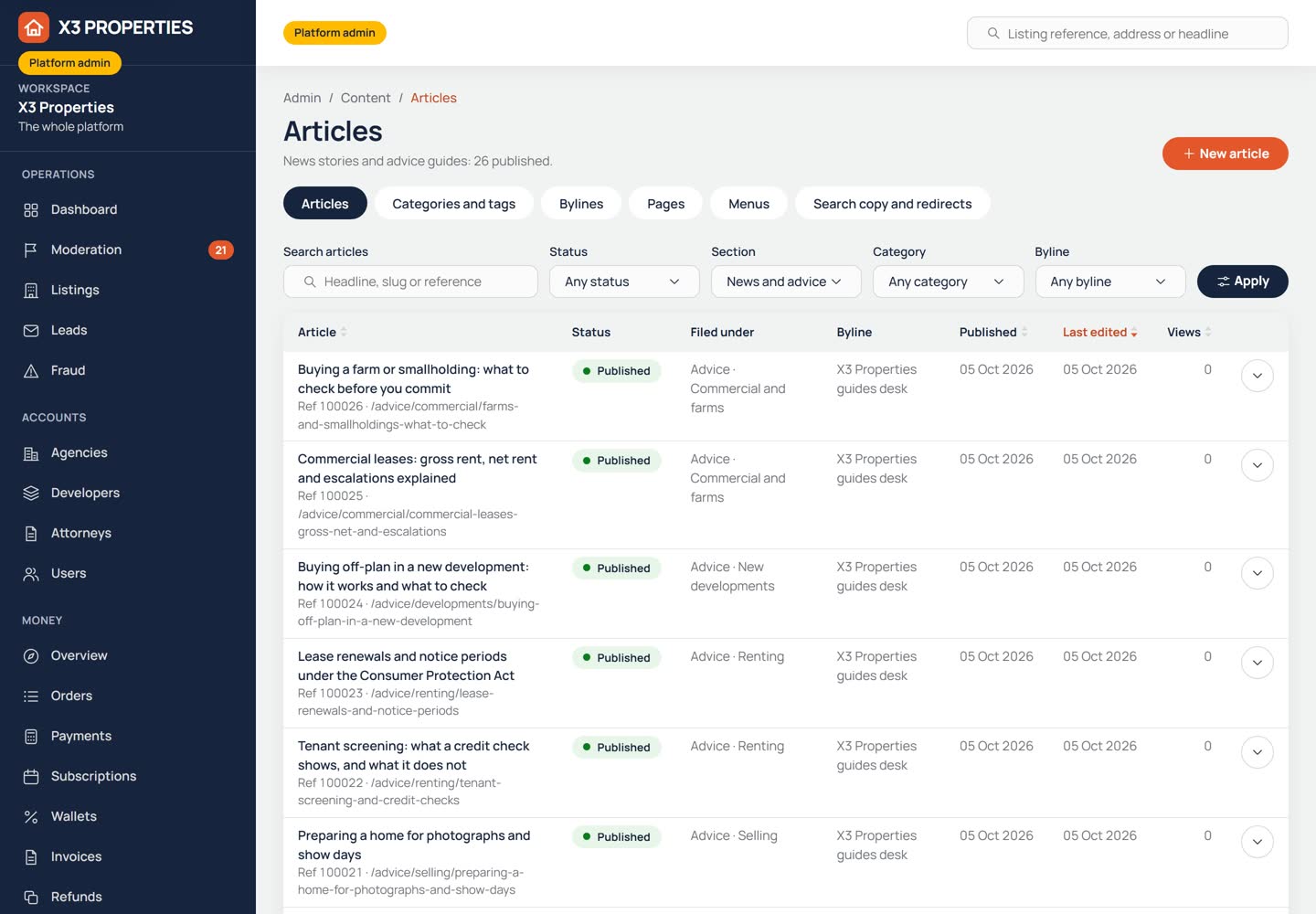Image resolution: width=1316 pixels, height=914 pixels.
Task: Expand the Buying off-plan article row
Action: click(x=1258, y=573)
